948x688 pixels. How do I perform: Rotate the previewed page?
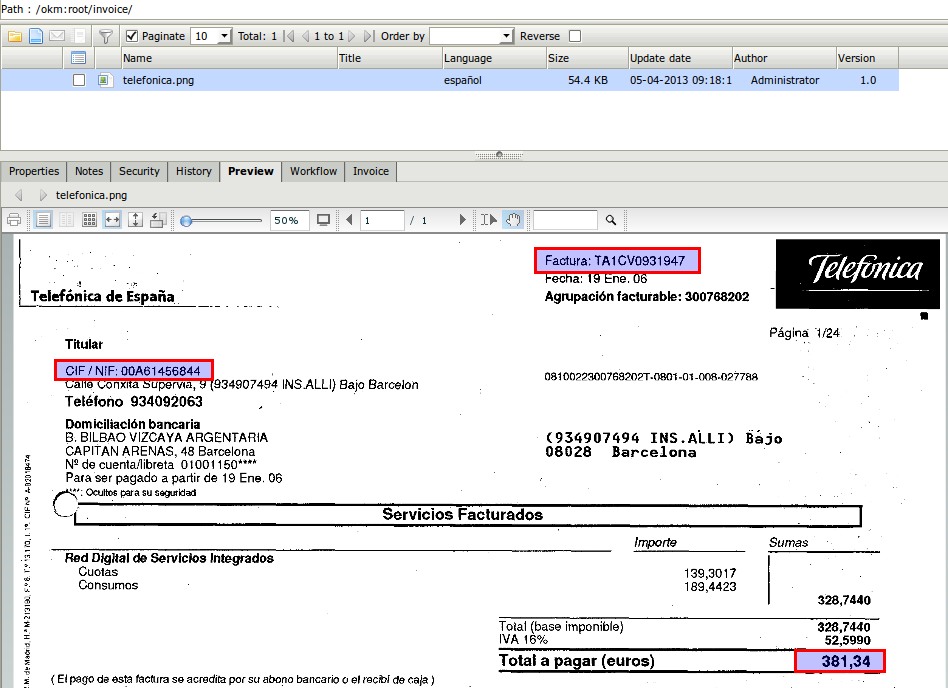[x=158, y=220]
